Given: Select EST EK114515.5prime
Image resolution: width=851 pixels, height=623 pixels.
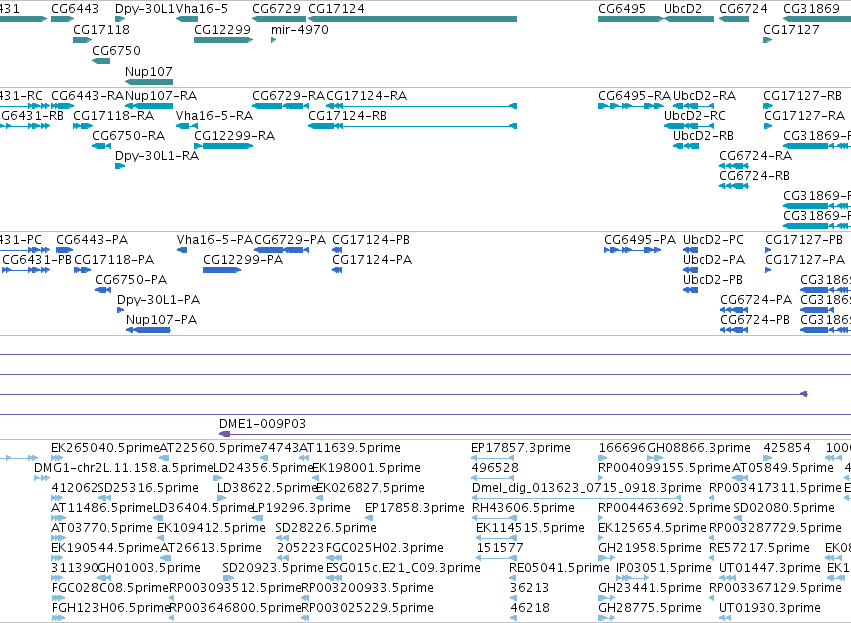Looking at the screenshot, I should 530,528.
